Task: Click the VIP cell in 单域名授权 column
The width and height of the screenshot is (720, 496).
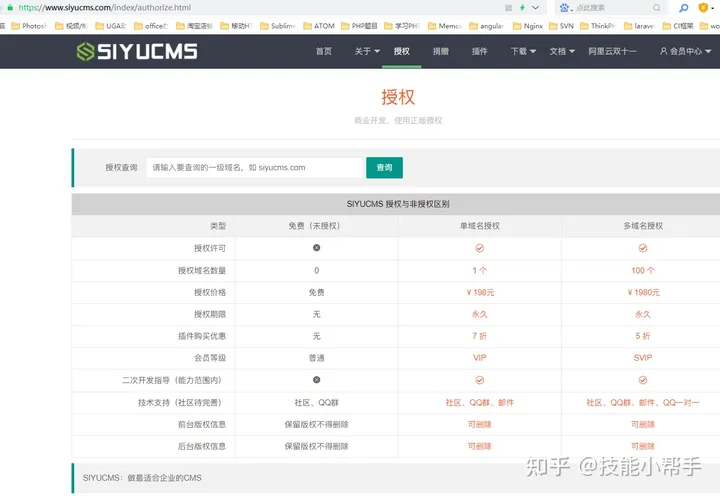Action: tap(479, 358)
